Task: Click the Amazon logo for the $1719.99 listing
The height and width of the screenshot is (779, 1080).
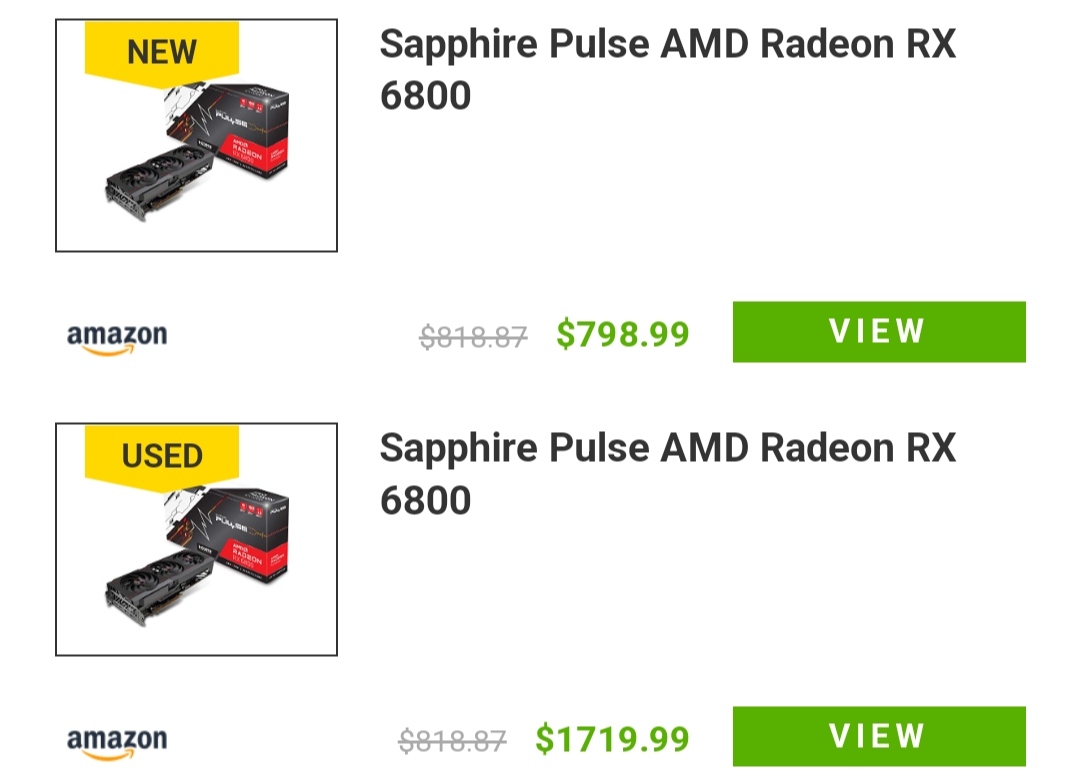Action: tap(117, 742)
